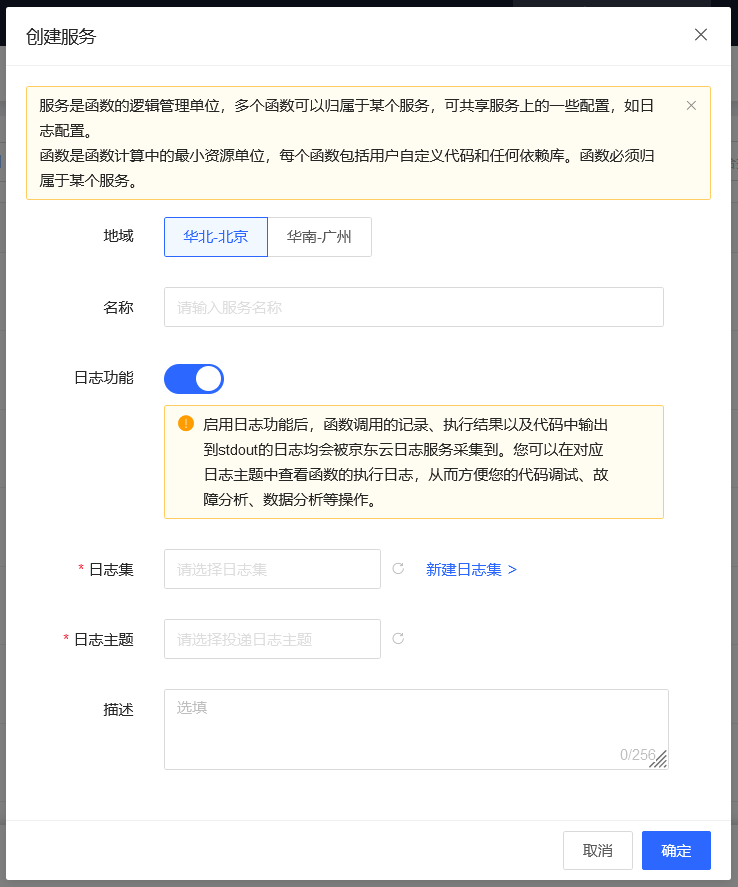Select the 华南-广州 region option
Viewport: 738px width, 887px height.
320,237
